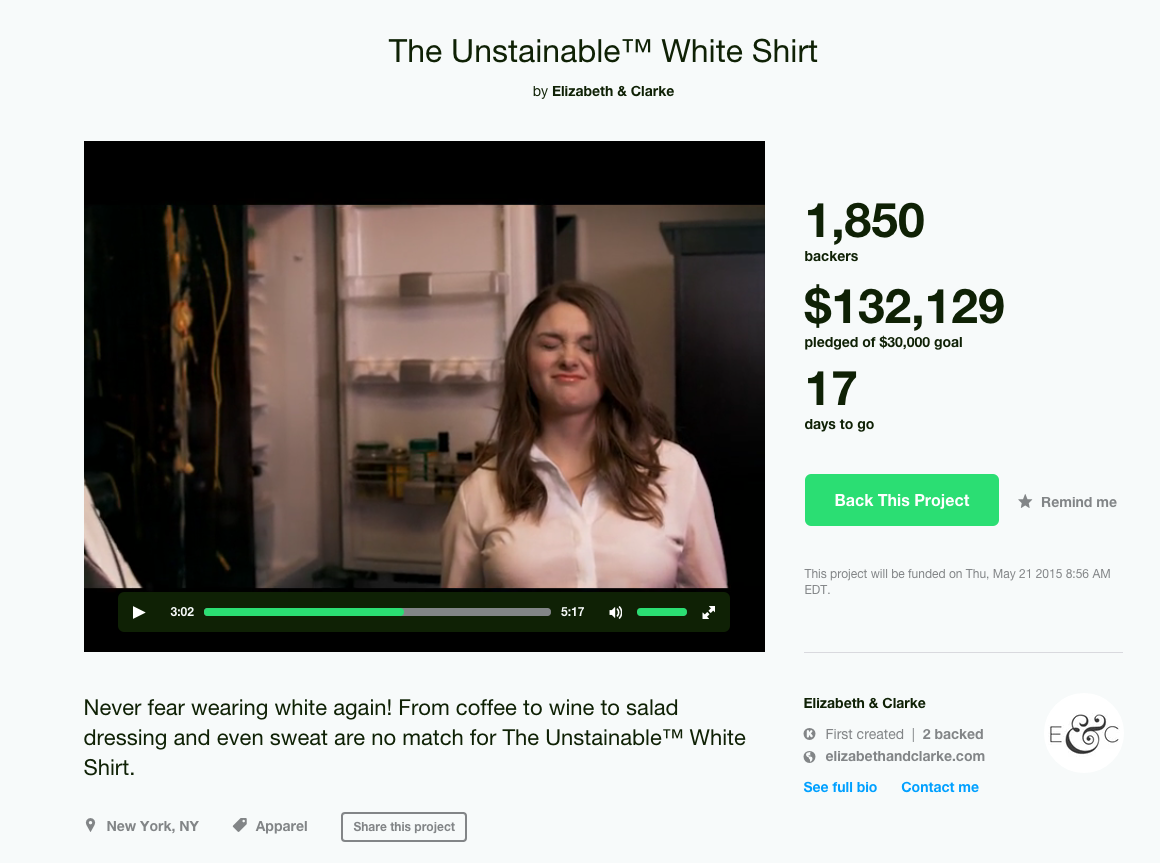Adjust the video volume slider

pyautogui.click(x=662, y=612)
